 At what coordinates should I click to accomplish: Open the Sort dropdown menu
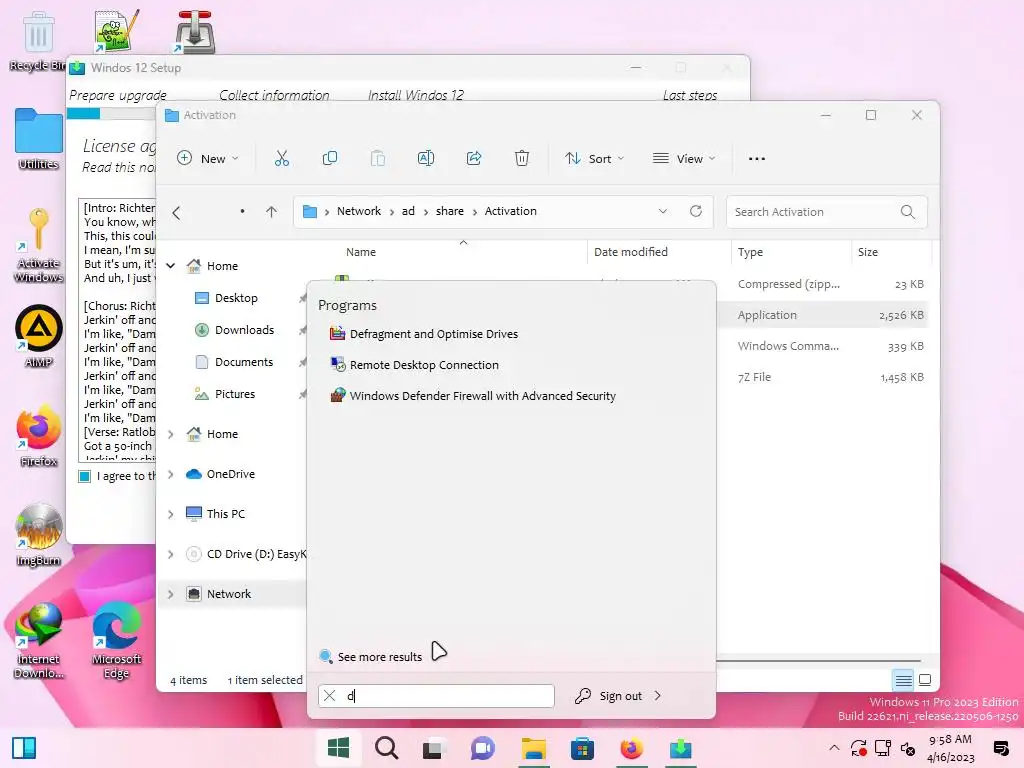click(x=595, y=158)
